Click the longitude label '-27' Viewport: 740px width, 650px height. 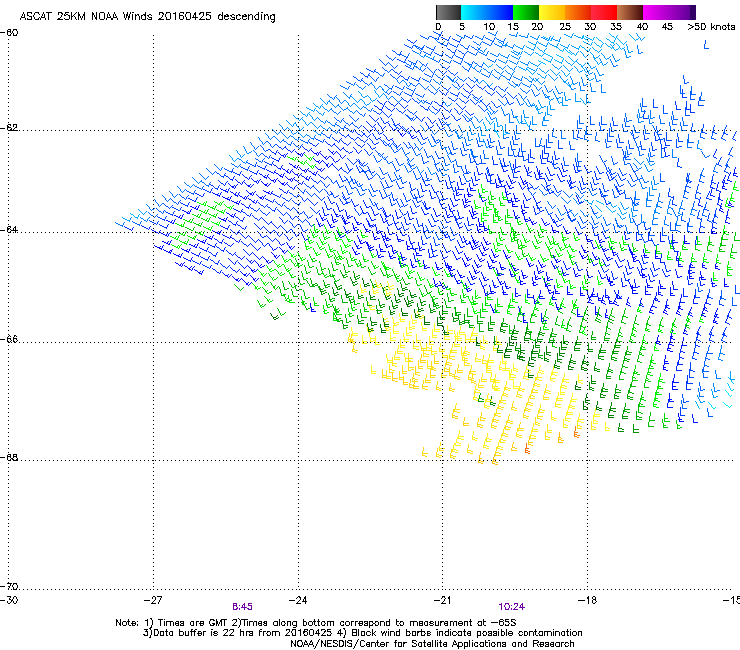[153, 600]
